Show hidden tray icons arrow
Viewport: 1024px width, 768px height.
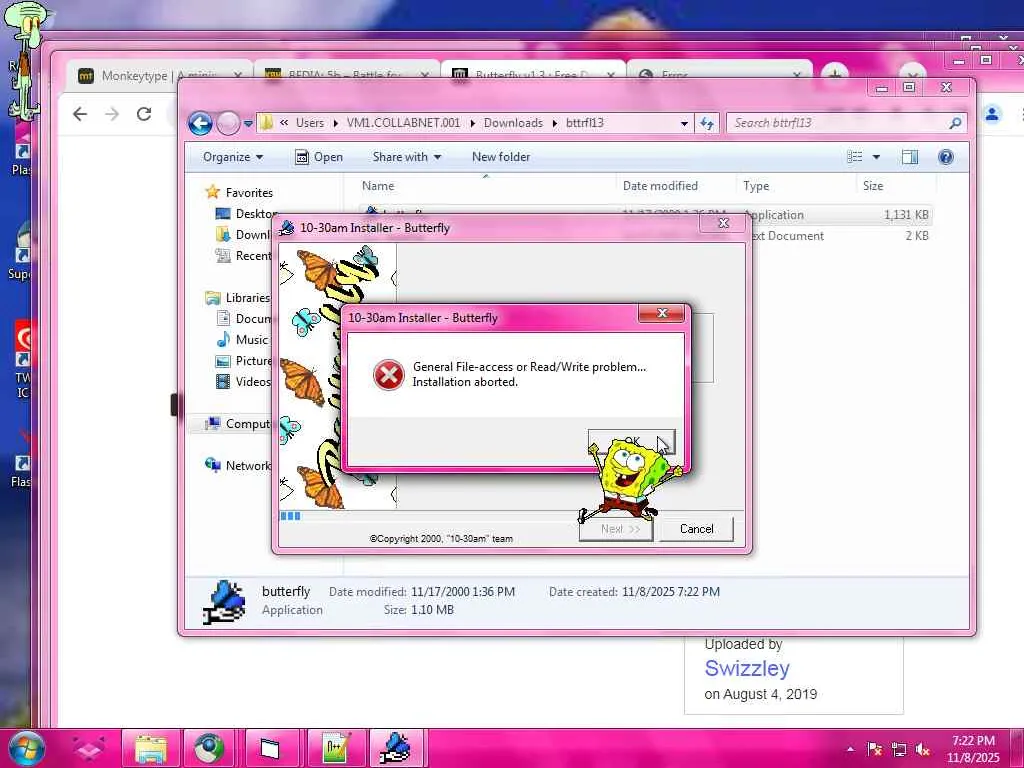pyautogui.click(x=850, y=749)
